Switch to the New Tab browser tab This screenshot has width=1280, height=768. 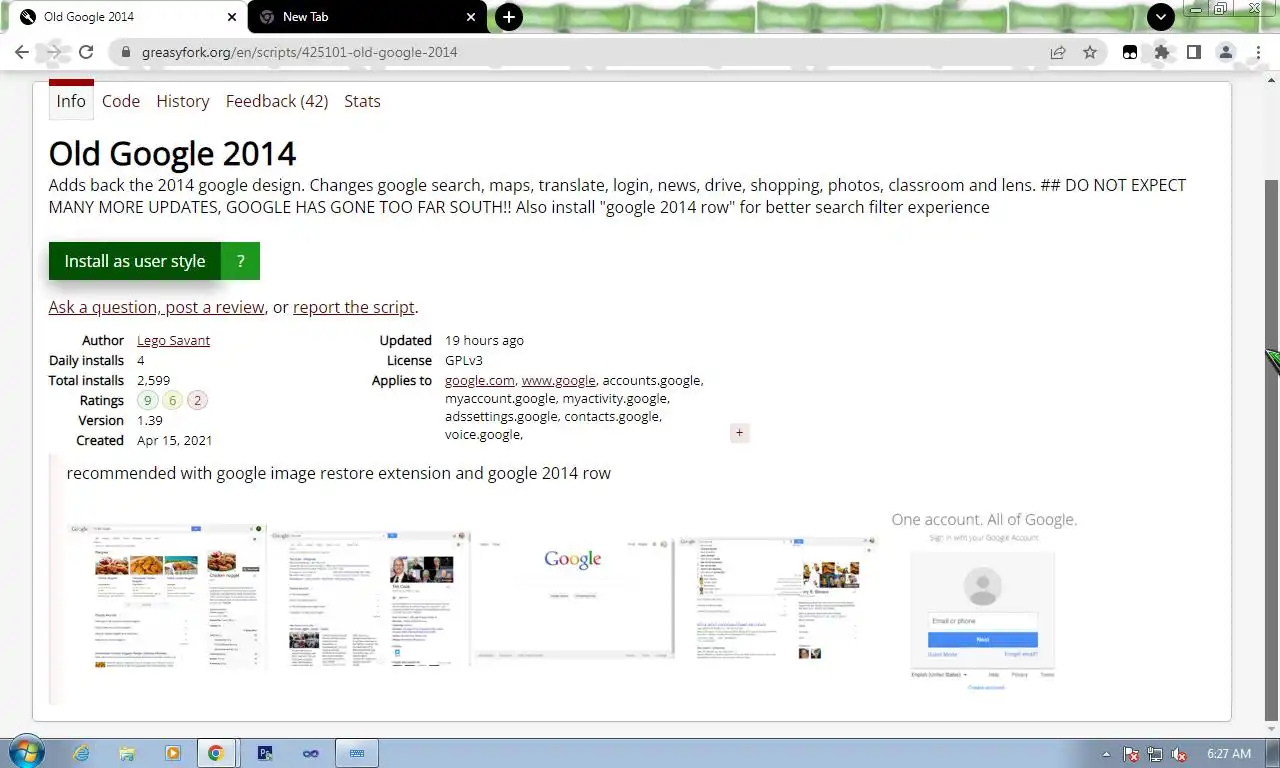(x=368, y=17)
